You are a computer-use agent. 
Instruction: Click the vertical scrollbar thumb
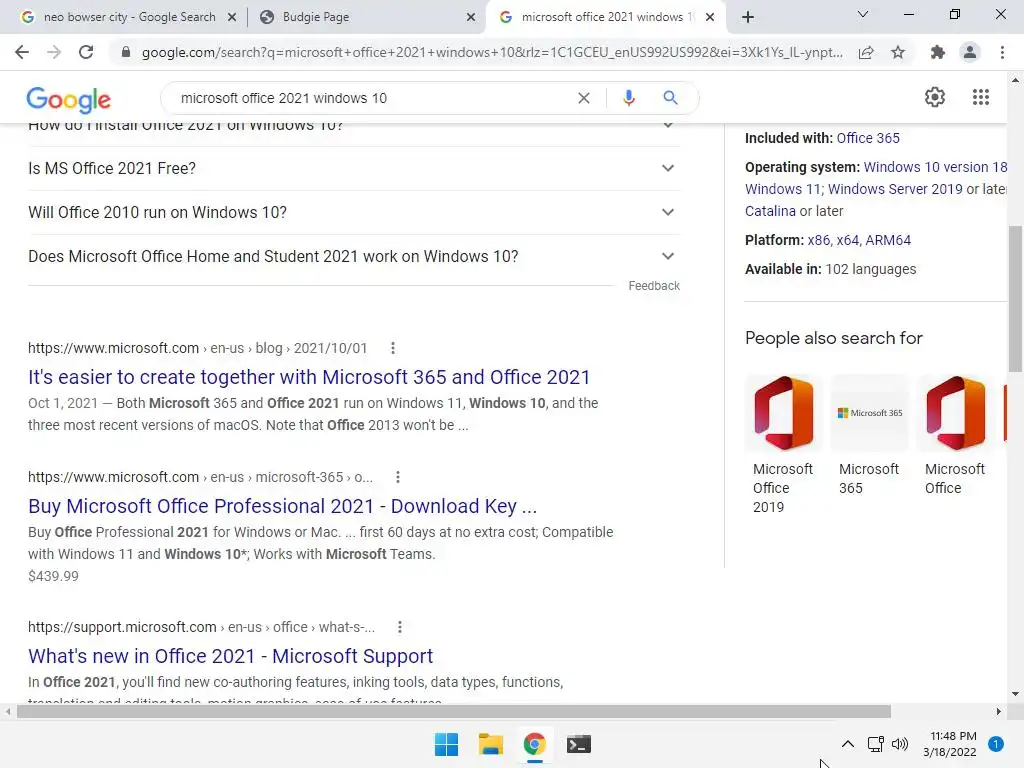1015,298
